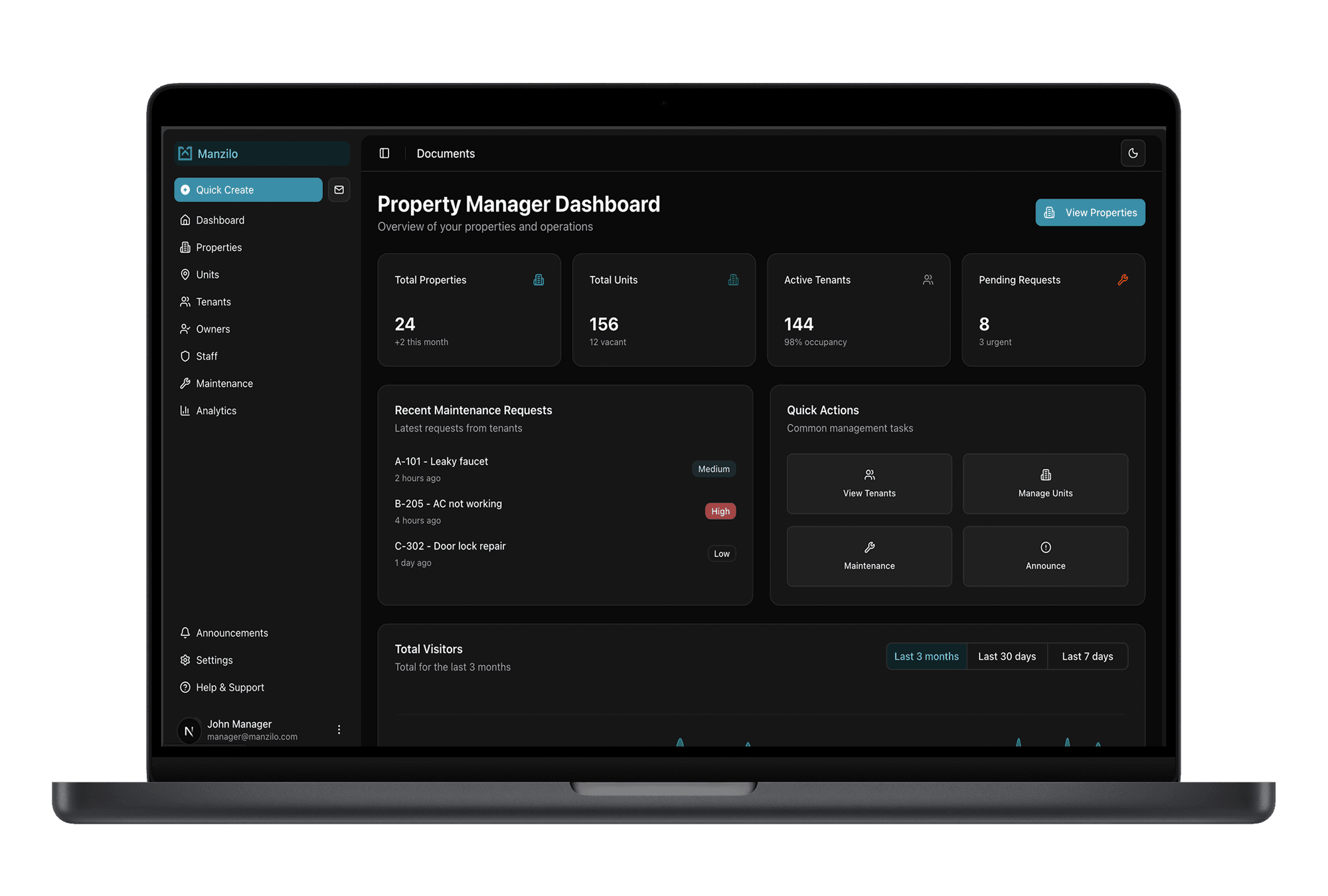Toggle dark mode with the moon icon
Screen dimensions: 1328x896
1133,153
